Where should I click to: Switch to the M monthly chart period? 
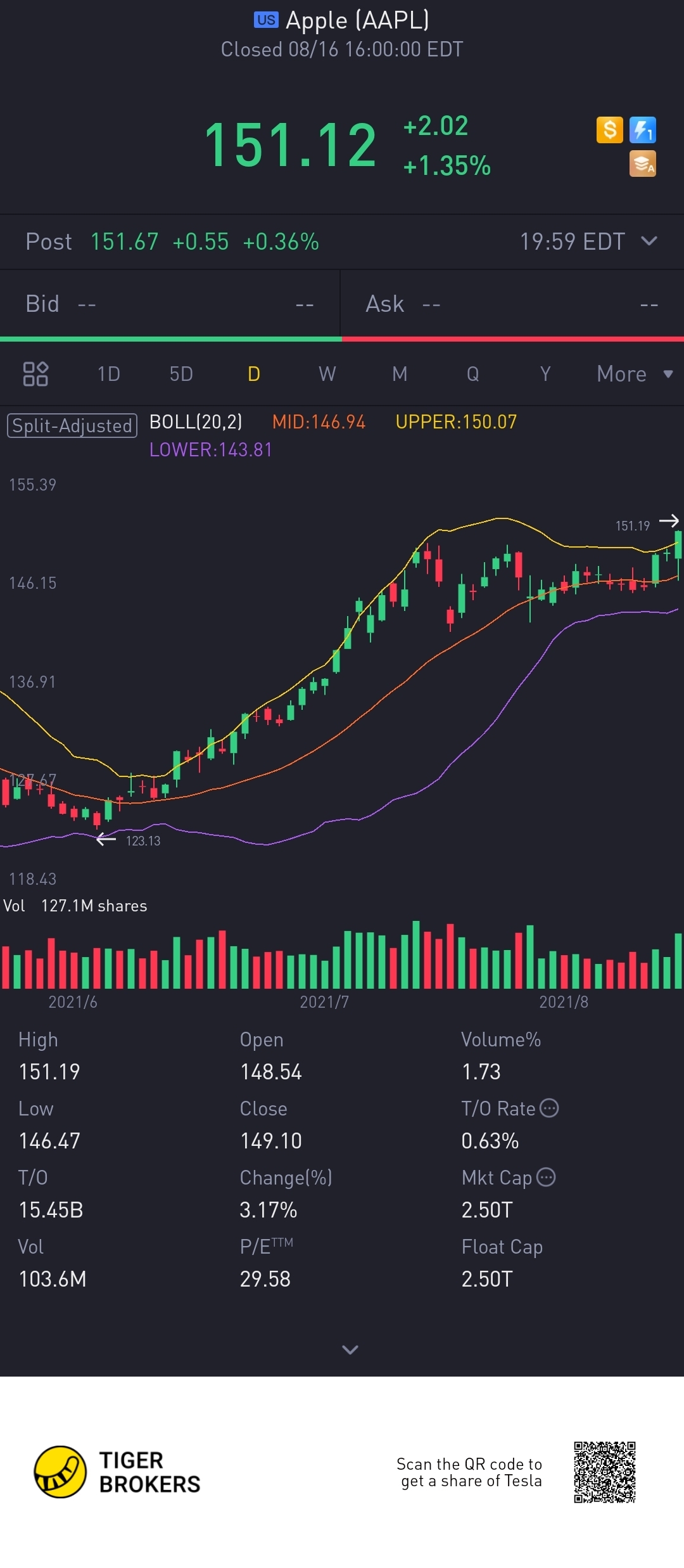coord(400,374)
